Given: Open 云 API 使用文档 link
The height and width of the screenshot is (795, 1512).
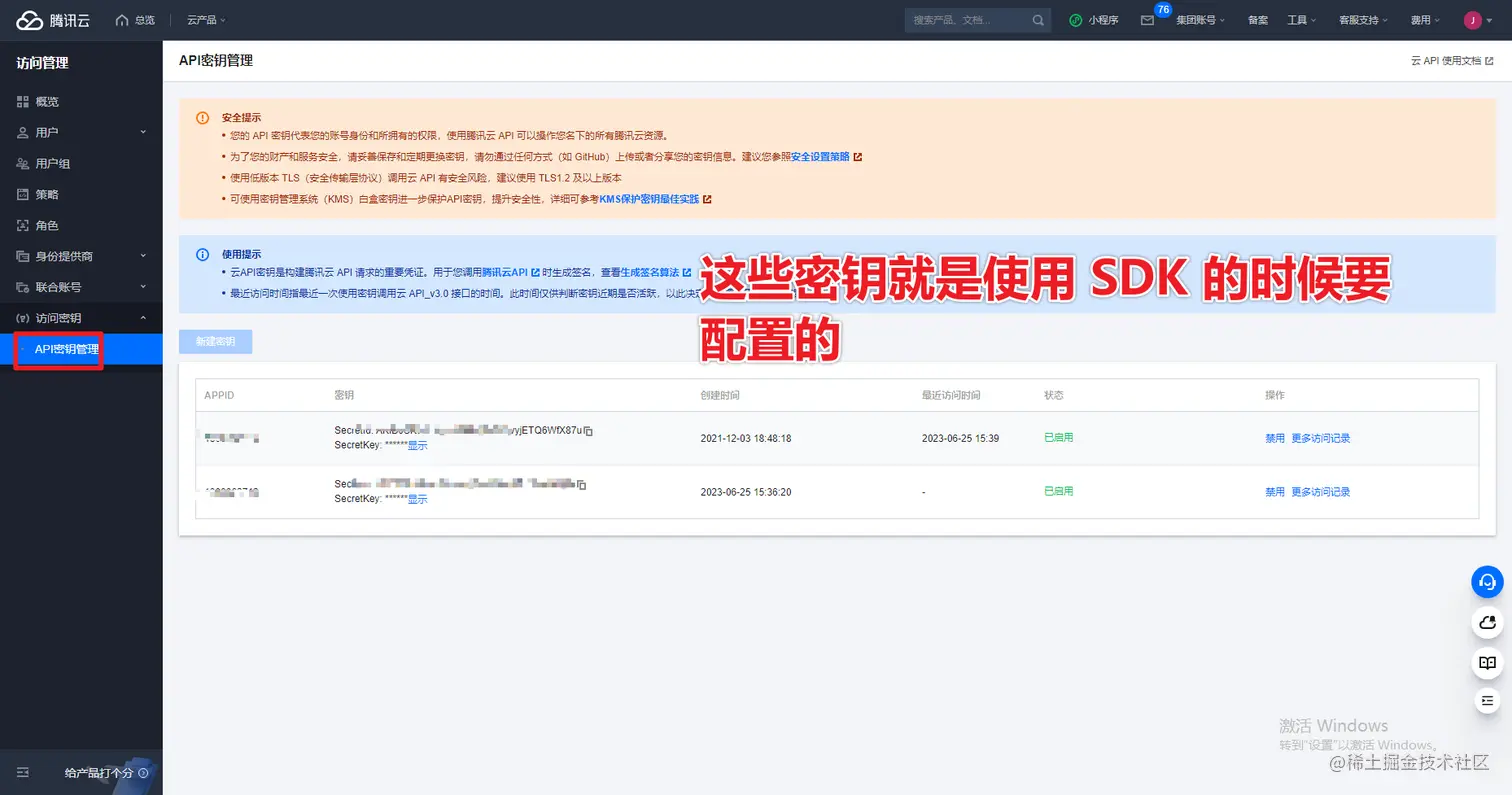Looking at the screenshot, I should pos(1445,61).
